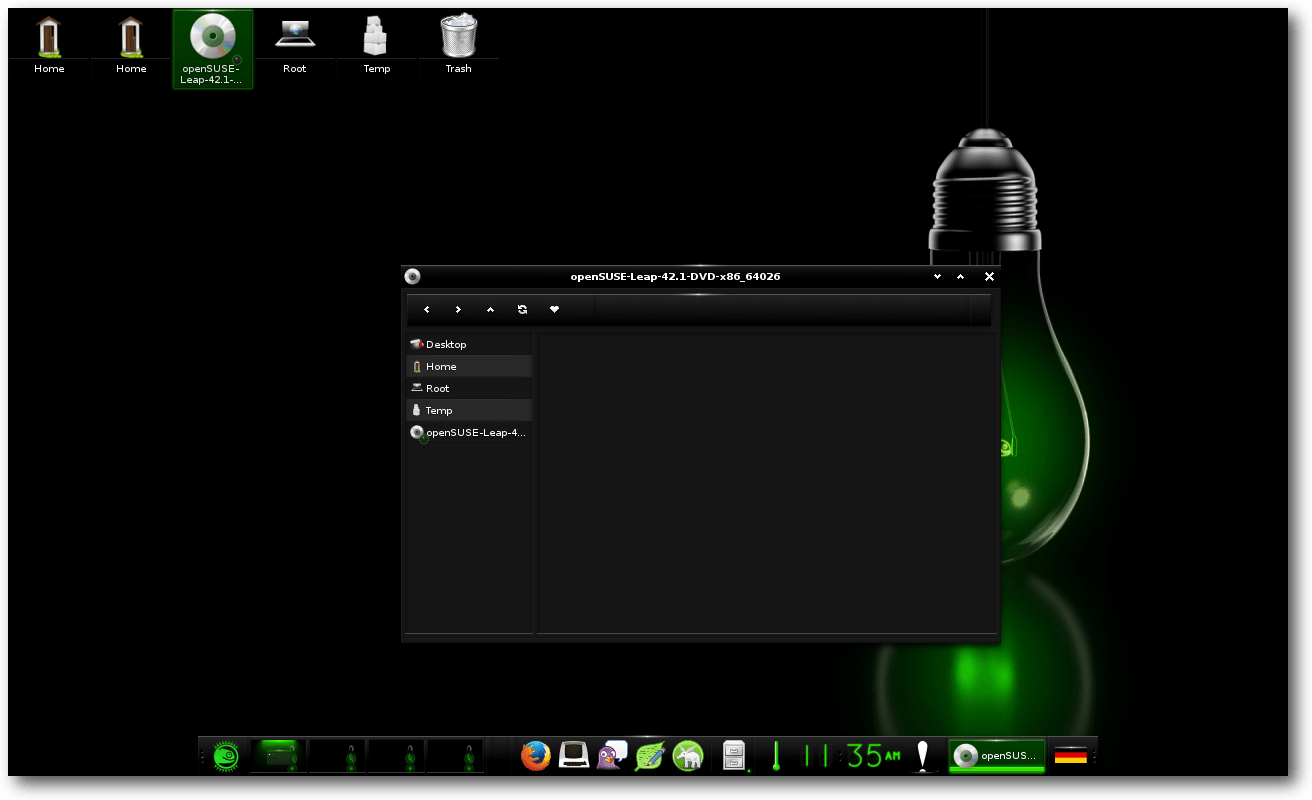Click the openSUSE-Leap-42.1-DVD-x86_64026 window title

click(675, 277)
